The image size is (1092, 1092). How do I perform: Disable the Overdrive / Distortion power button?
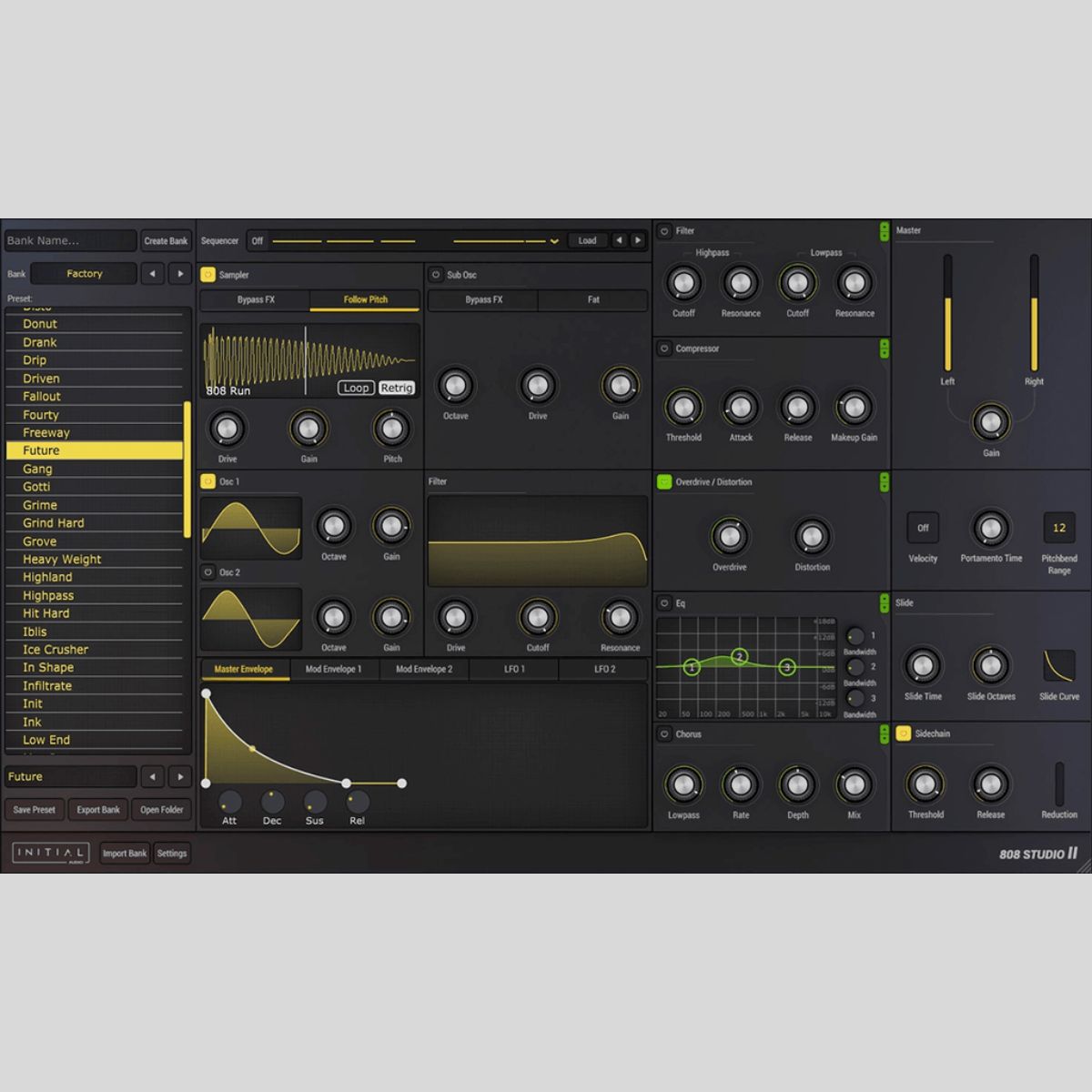click(x=664, y=482)
